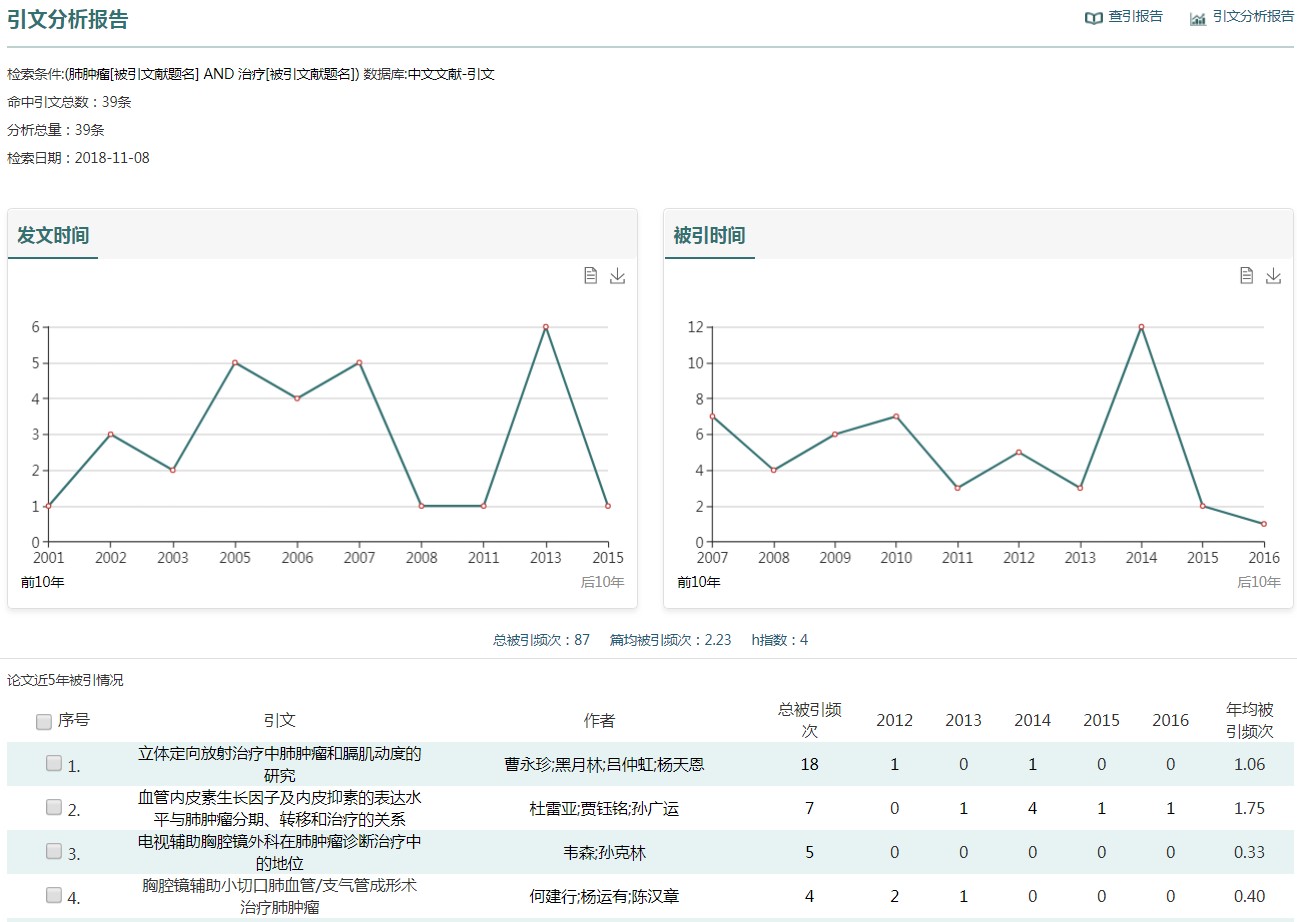The height and width of the screenshot is (922, 1297).
Task: Download the 发文时间 chart image
Action: (x=617, y=276)
